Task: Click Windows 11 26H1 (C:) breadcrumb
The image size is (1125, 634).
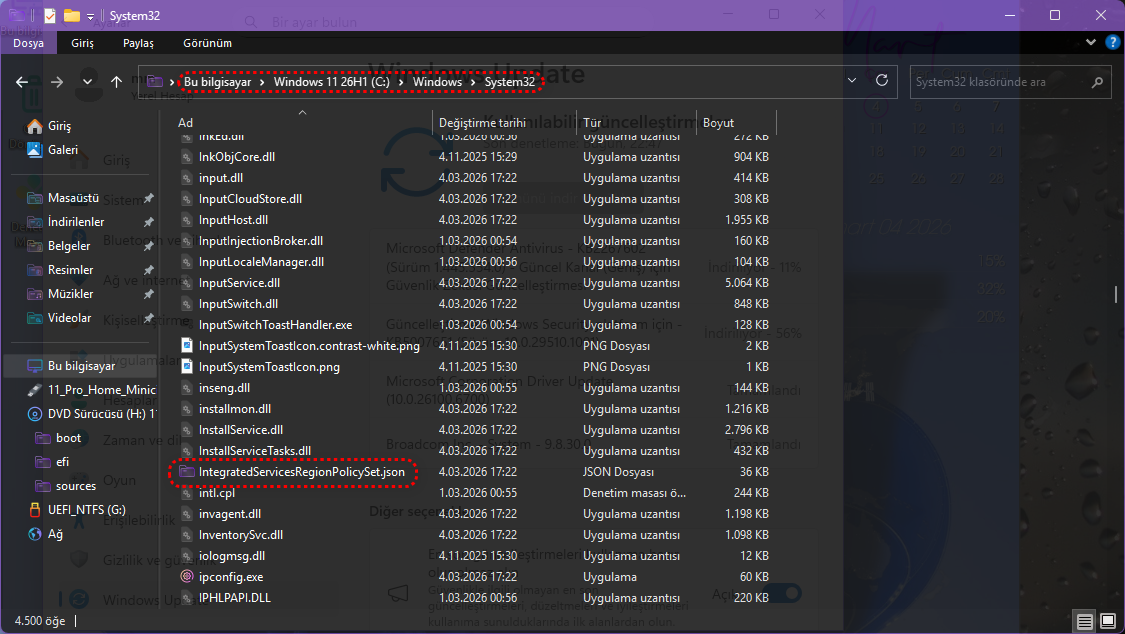Action: coord(331,82)
